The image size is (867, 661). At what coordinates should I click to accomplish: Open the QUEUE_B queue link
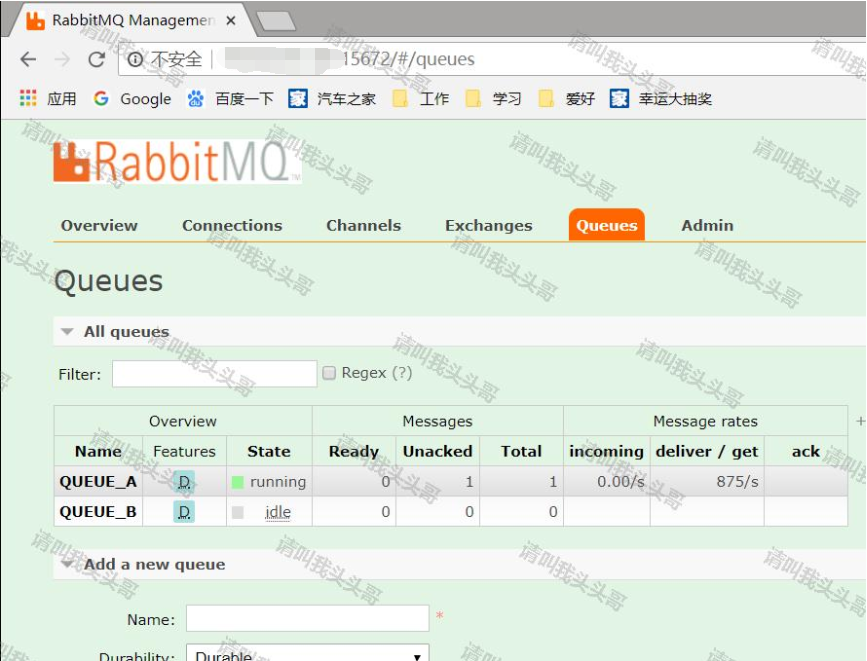(98, 512)
